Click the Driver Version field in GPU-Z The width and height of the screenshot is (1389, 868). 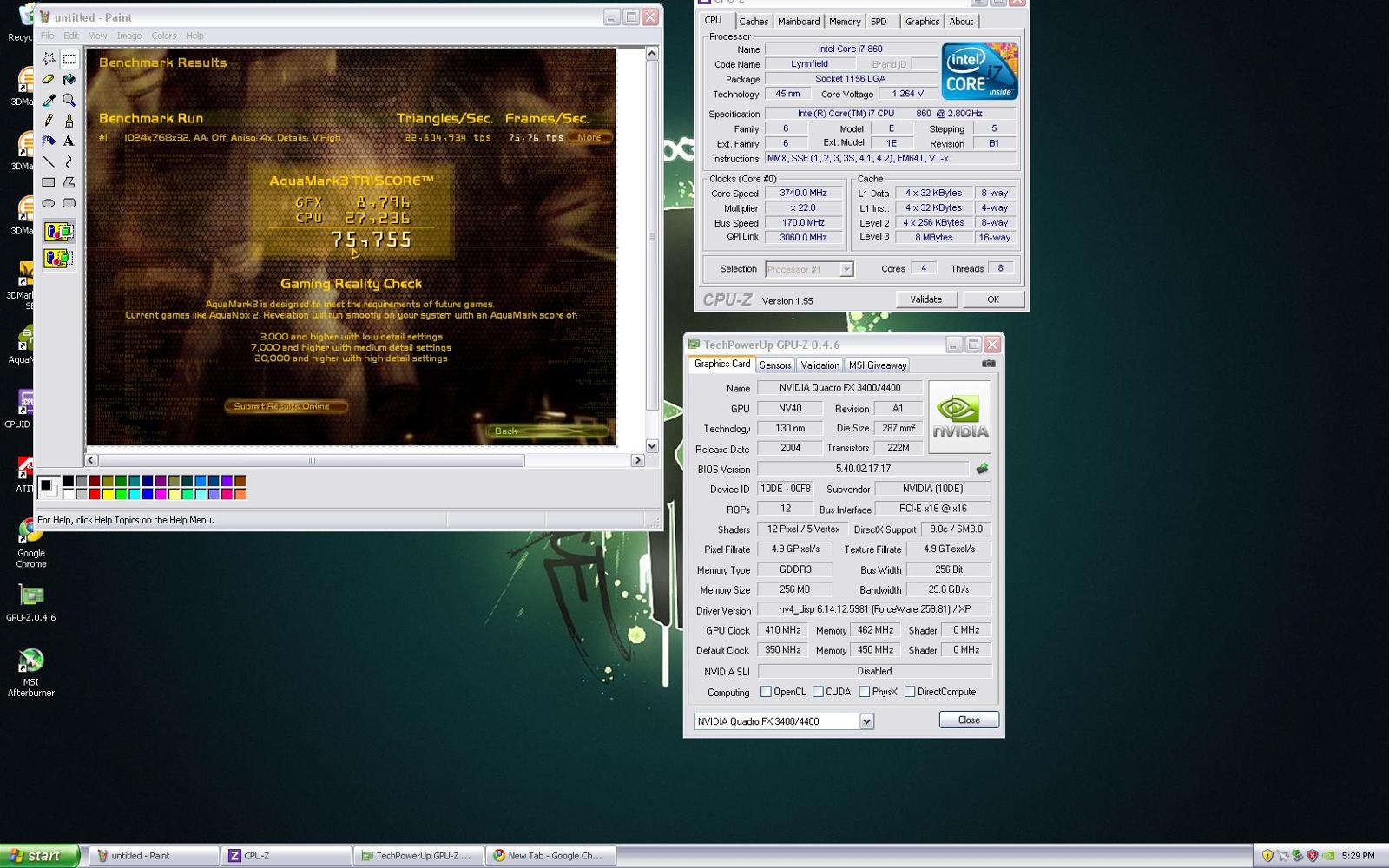pyautogui.click(x=874, y=609)
